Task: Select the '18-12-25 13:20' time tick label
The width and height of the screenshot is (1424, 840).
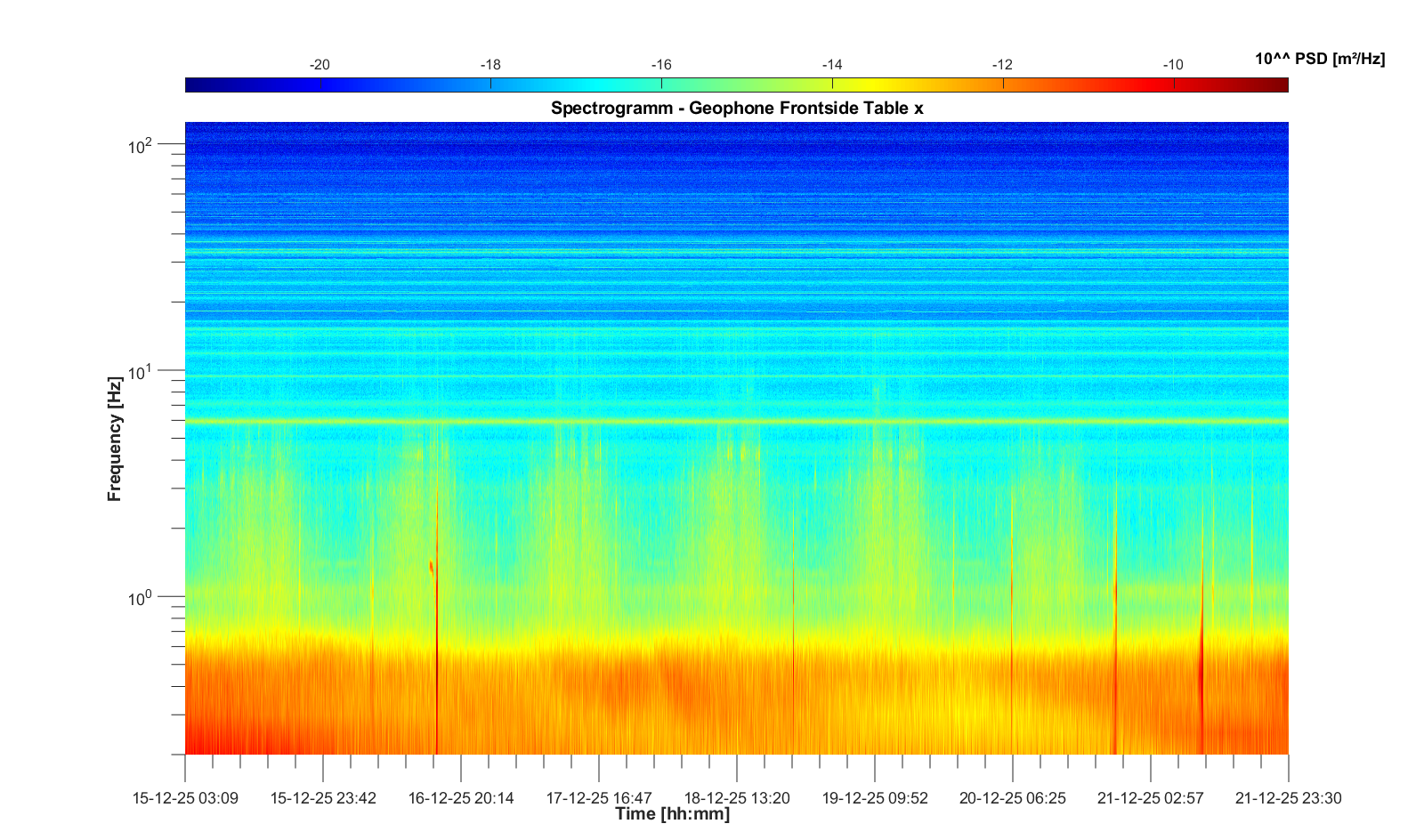Action: 737,798
